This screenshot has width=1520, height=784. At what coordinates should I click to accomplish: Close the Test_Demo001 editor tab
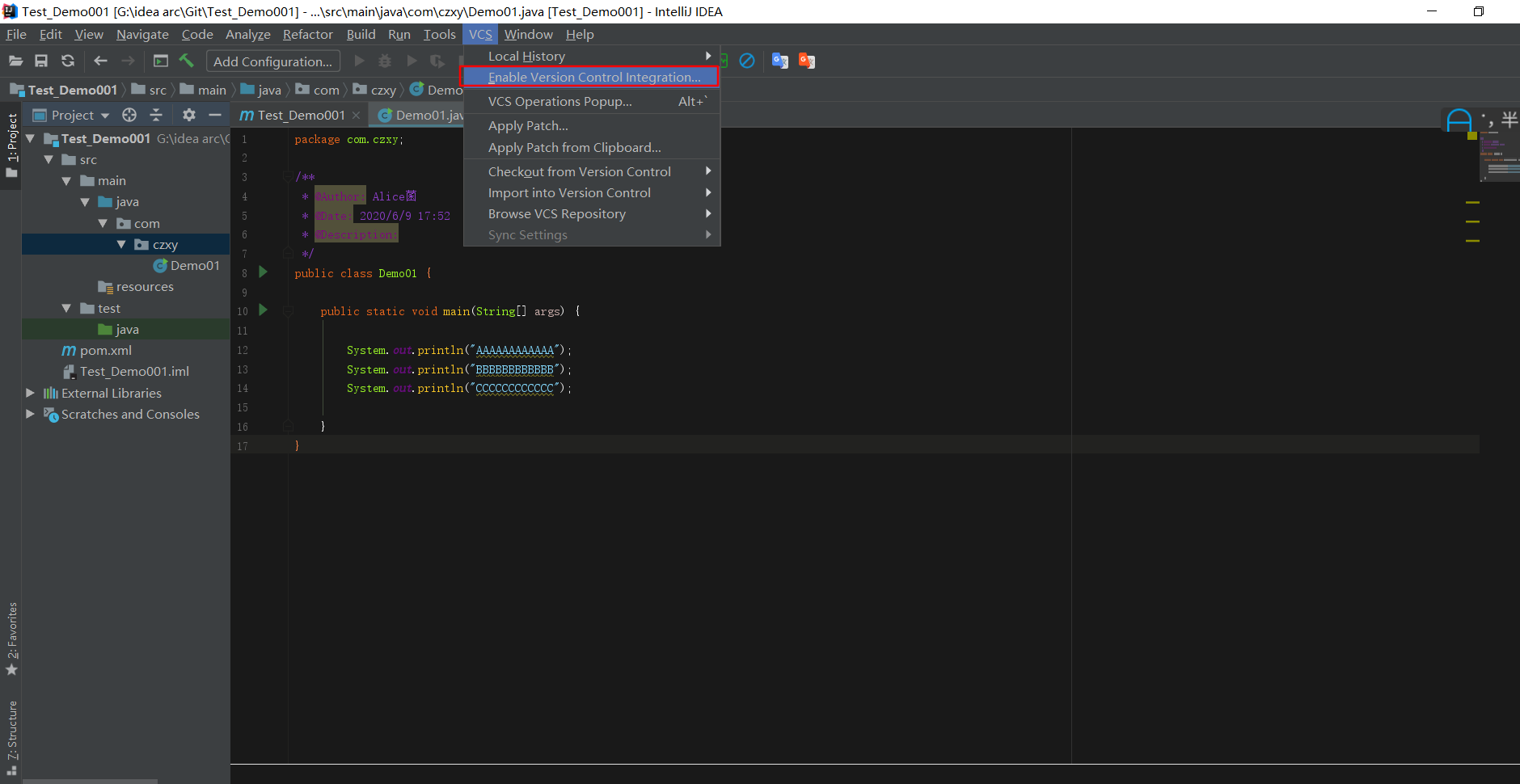click(x=356, y=116)
